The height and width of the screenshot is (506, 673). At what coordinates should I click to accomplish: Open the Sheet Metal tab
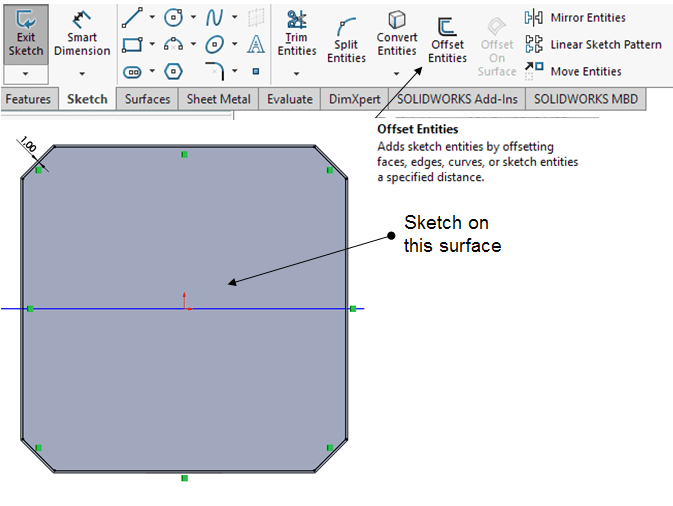click(x=218, y=99)
